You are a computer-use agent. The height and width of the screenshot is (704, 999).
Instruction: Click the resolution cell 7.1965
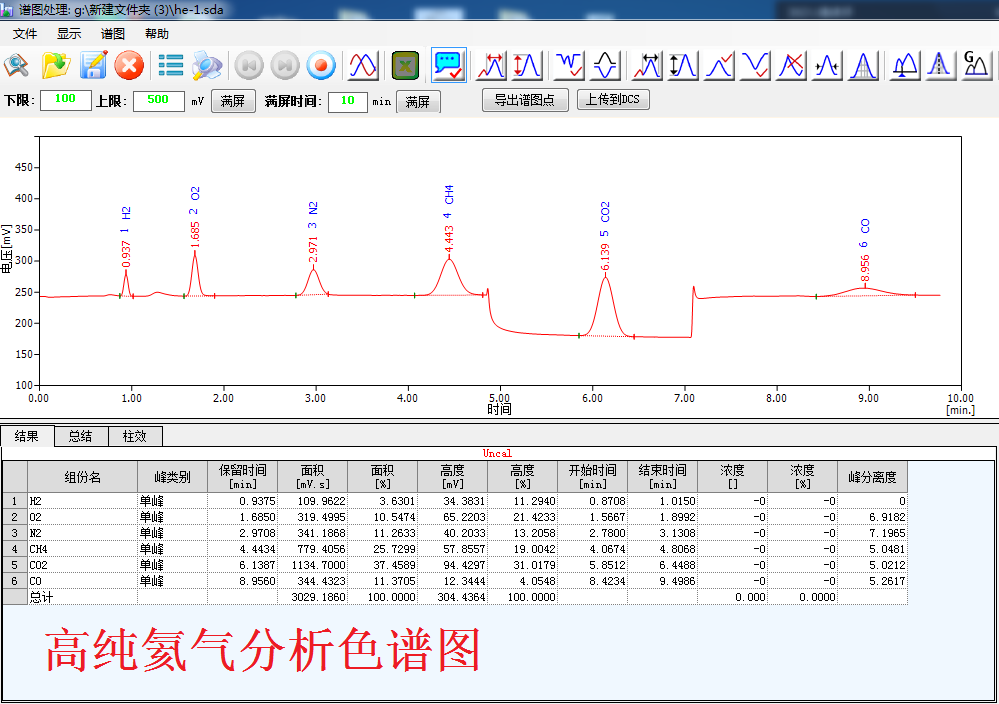[x=872, y=533]
